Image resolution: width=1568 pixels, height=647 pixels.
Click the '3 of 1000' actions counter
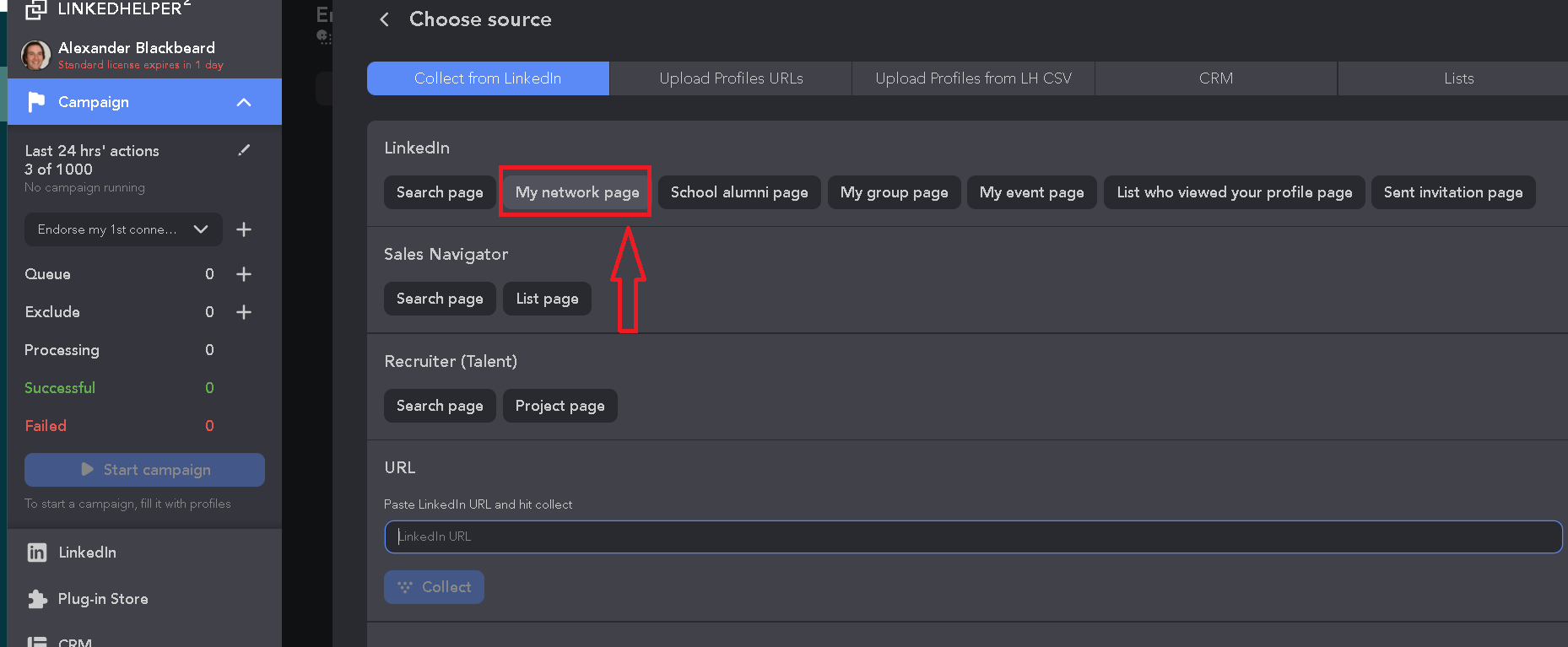(x=59, y=170)
